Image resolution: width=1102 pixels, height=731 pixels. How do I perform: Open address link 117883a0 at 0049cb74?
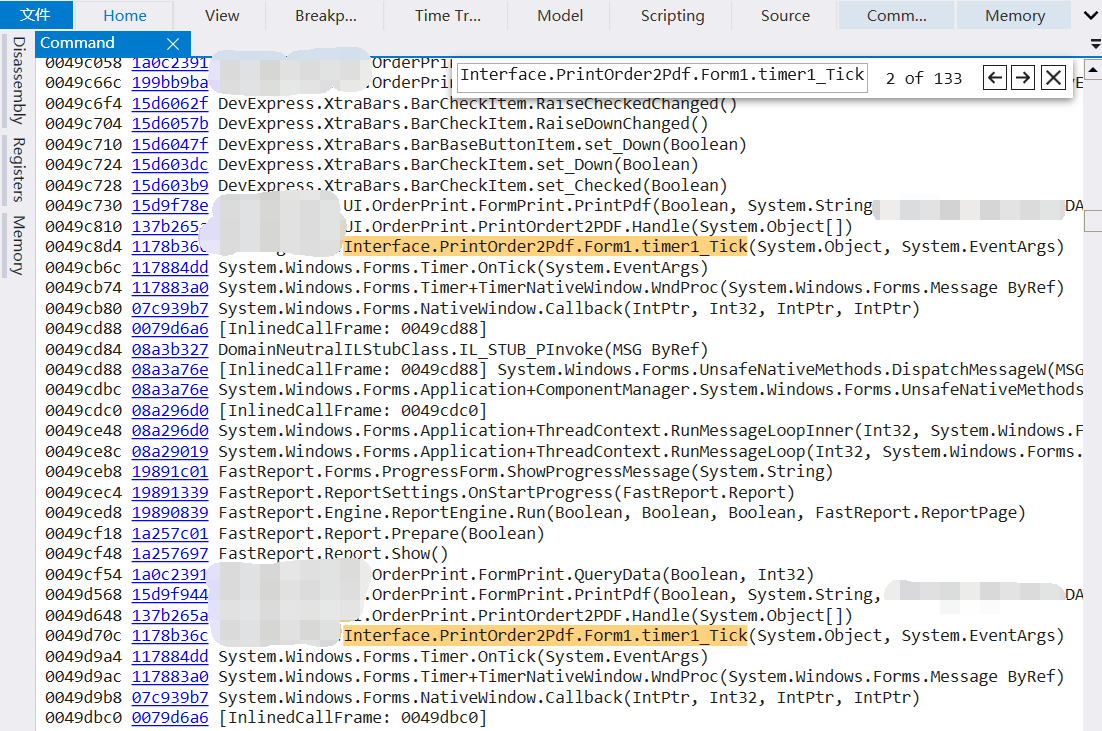(170, 288)
